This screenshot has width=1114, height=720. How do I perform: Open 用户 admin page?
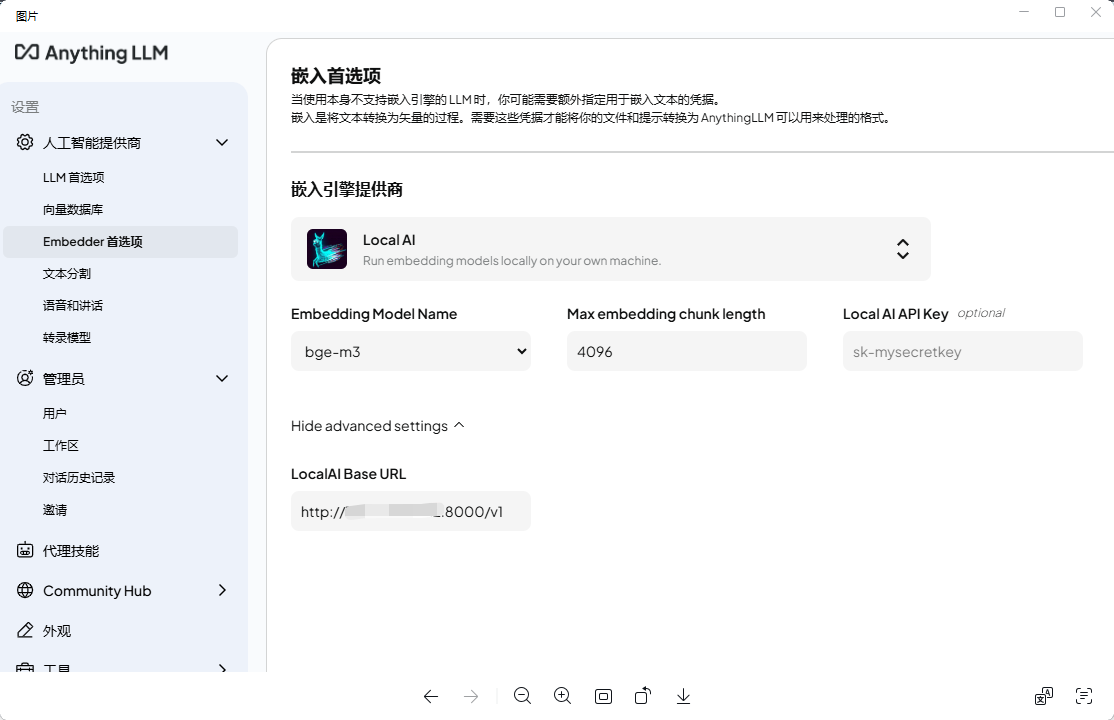pyautogui.click(x=55, y=413)
